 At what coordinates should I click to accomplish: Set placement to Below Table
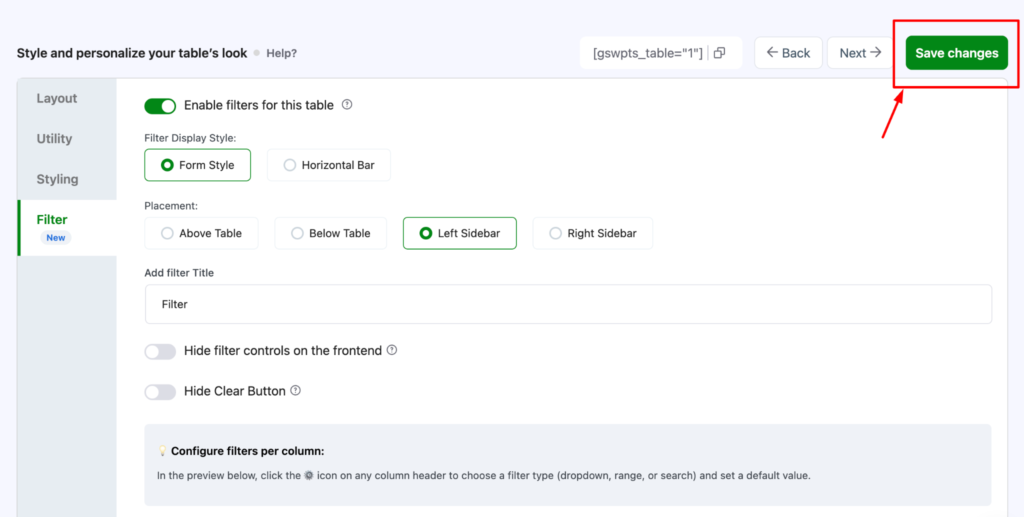click(x=330, y=233)
